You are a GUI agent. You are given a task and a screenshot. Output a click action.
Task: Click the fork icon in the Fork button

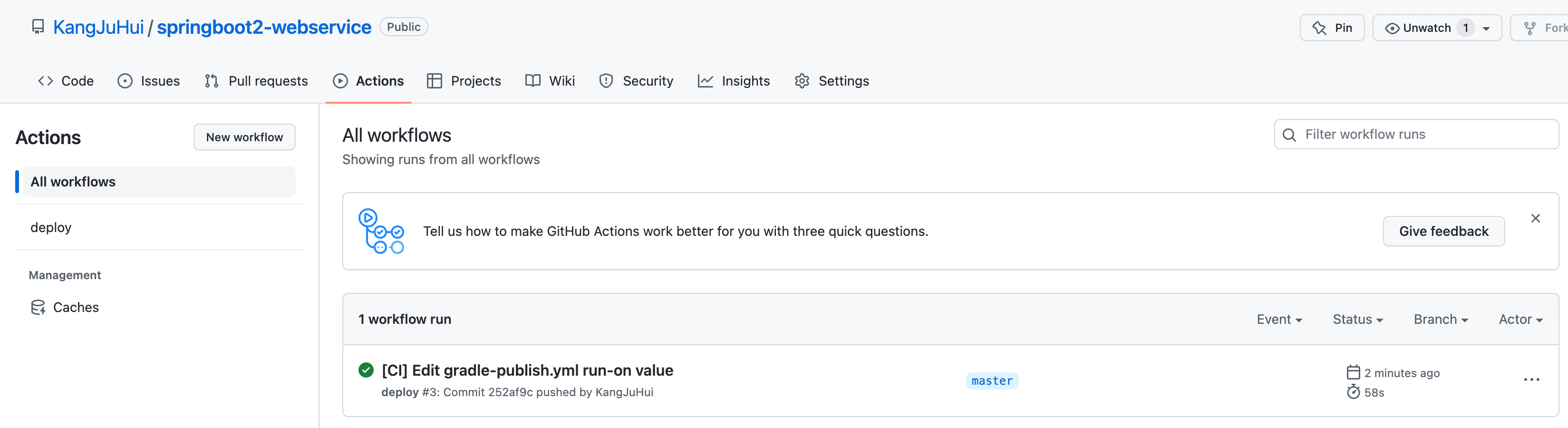pos(1529,28)
